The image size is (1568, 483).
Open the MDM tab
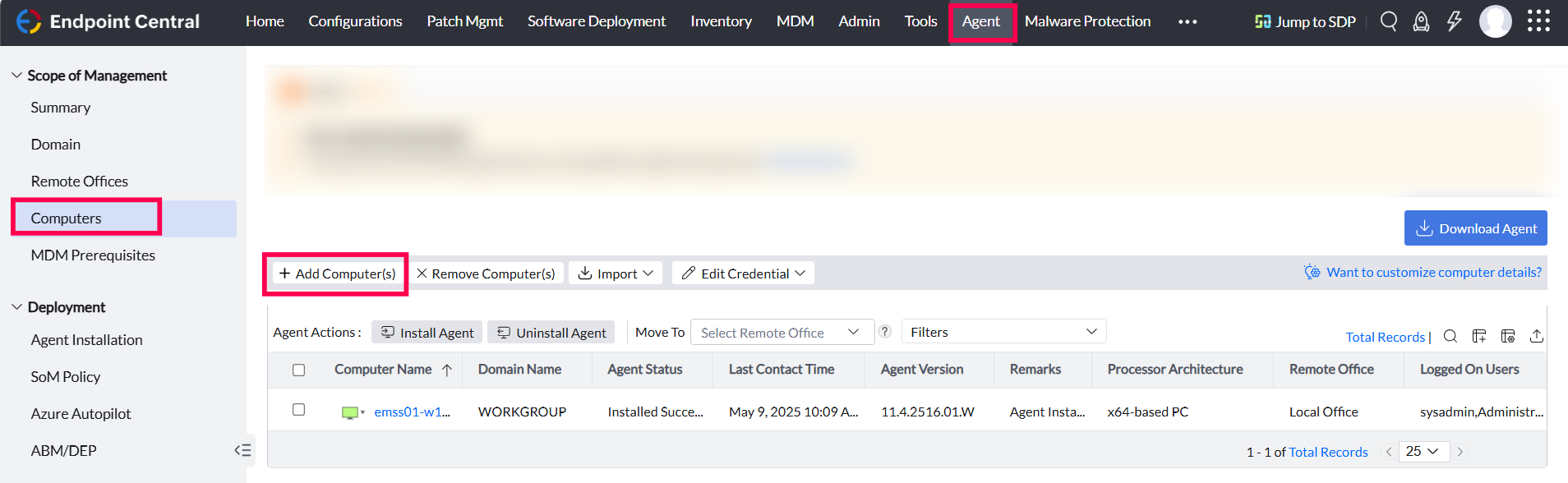click(795, 21)
